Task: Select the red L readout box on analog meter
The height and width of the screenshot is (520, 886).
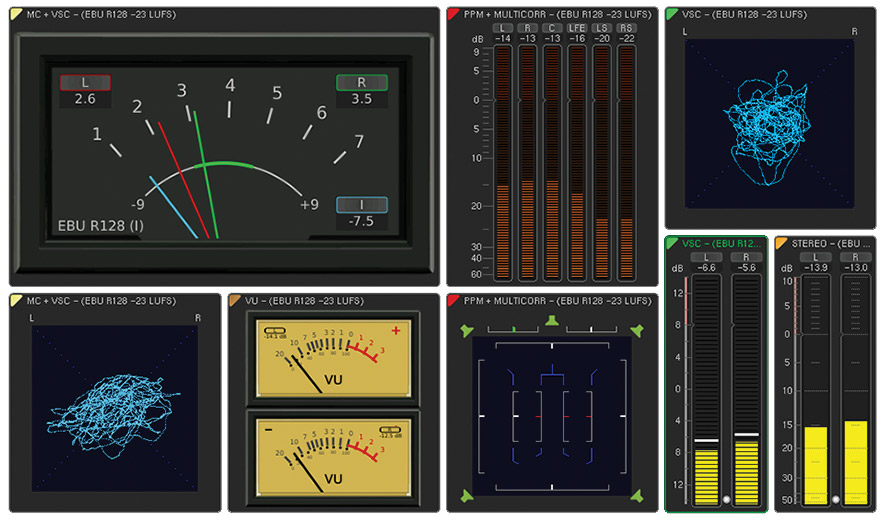Action: coord(85,83)
